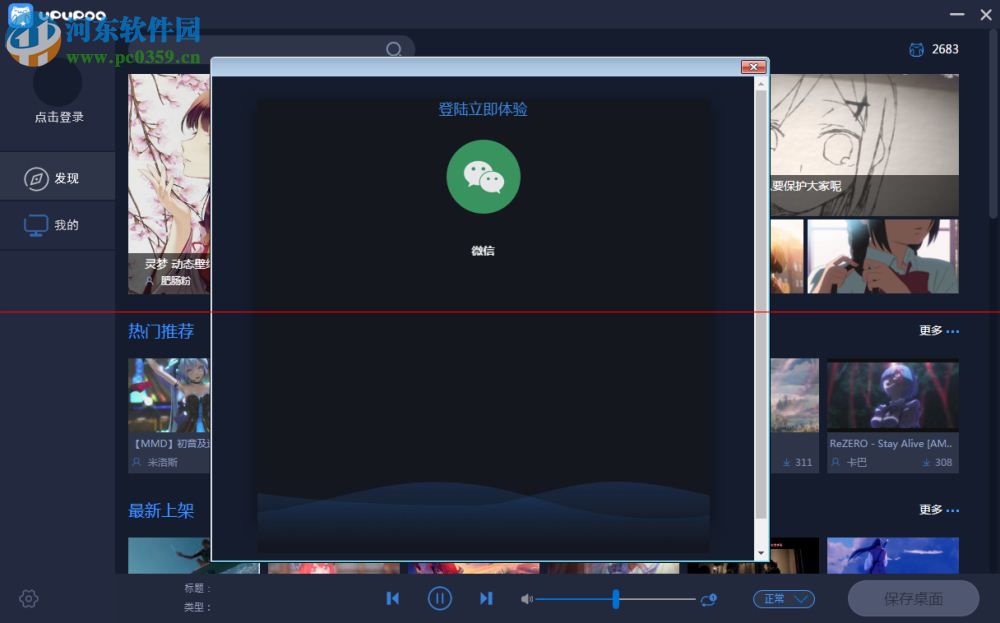Open the 正常 mode dropdown
The width and height of the screenshot is (1000, 623).
tap(784, 599)
